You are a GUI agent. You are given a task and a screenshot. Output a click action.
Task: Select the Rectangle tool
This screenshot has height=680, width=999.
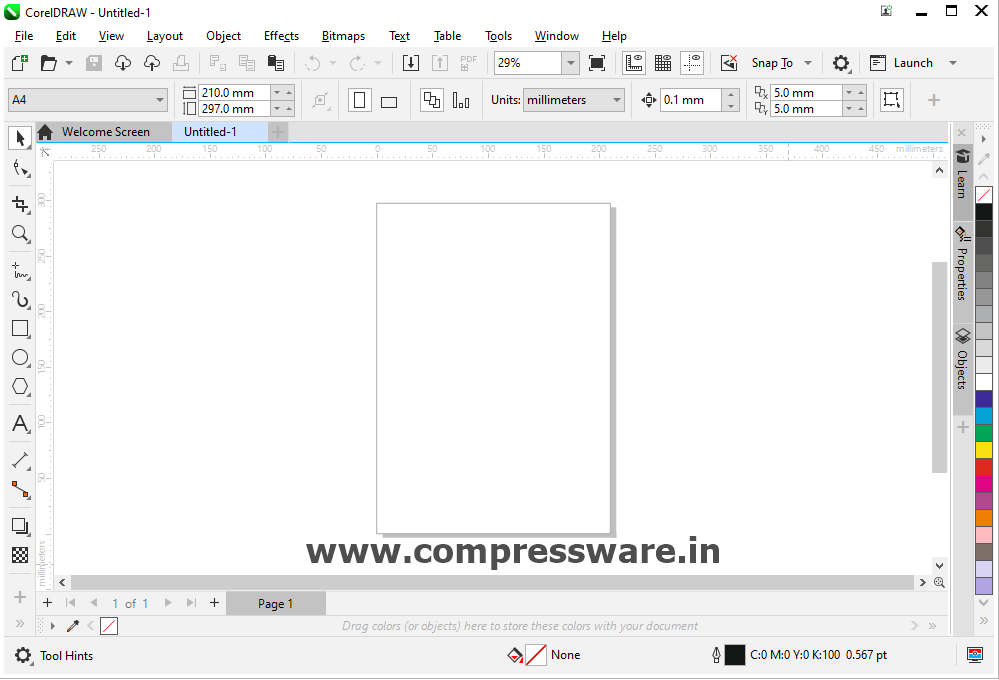[x=20, y=328]
